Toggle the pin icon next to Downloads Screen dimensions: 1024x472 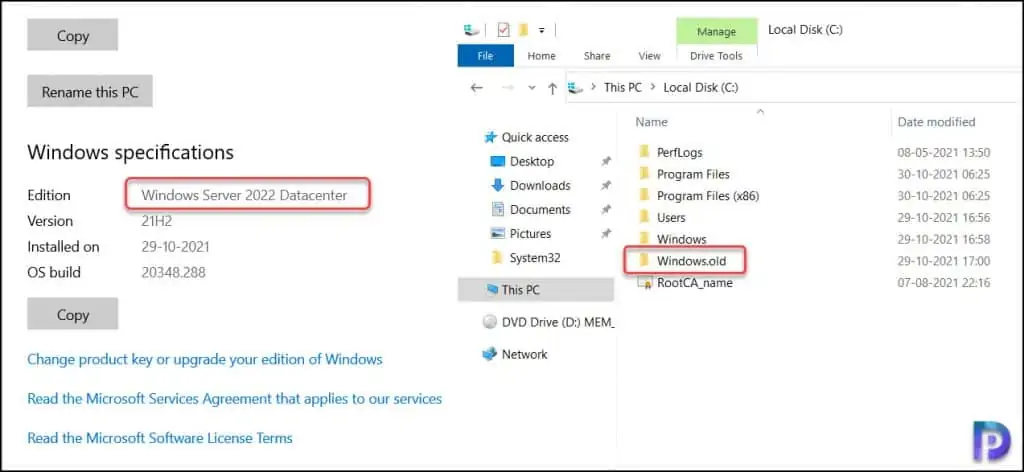606,185
